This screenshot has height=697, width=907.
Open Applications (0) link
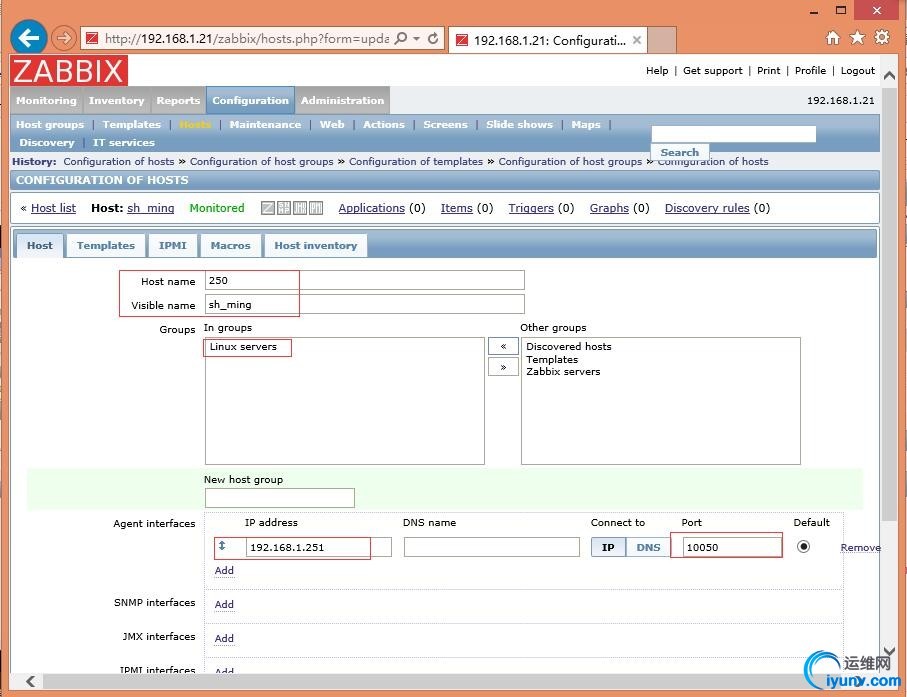(371, 208)
